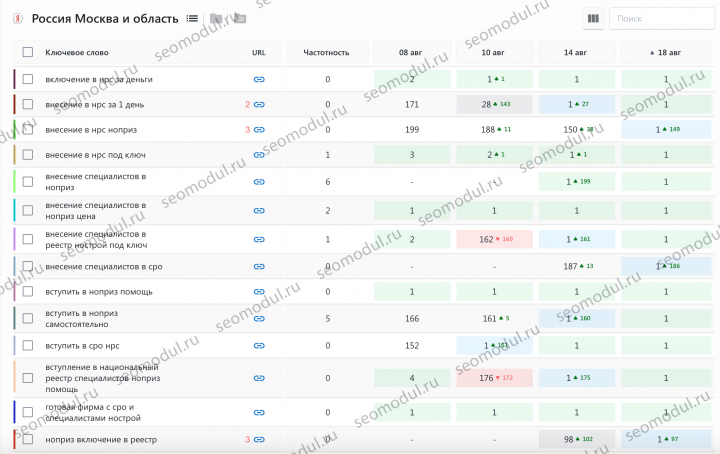
Task: Open URL link for реестр нострой под ключ row
Action: click(259, 240)
